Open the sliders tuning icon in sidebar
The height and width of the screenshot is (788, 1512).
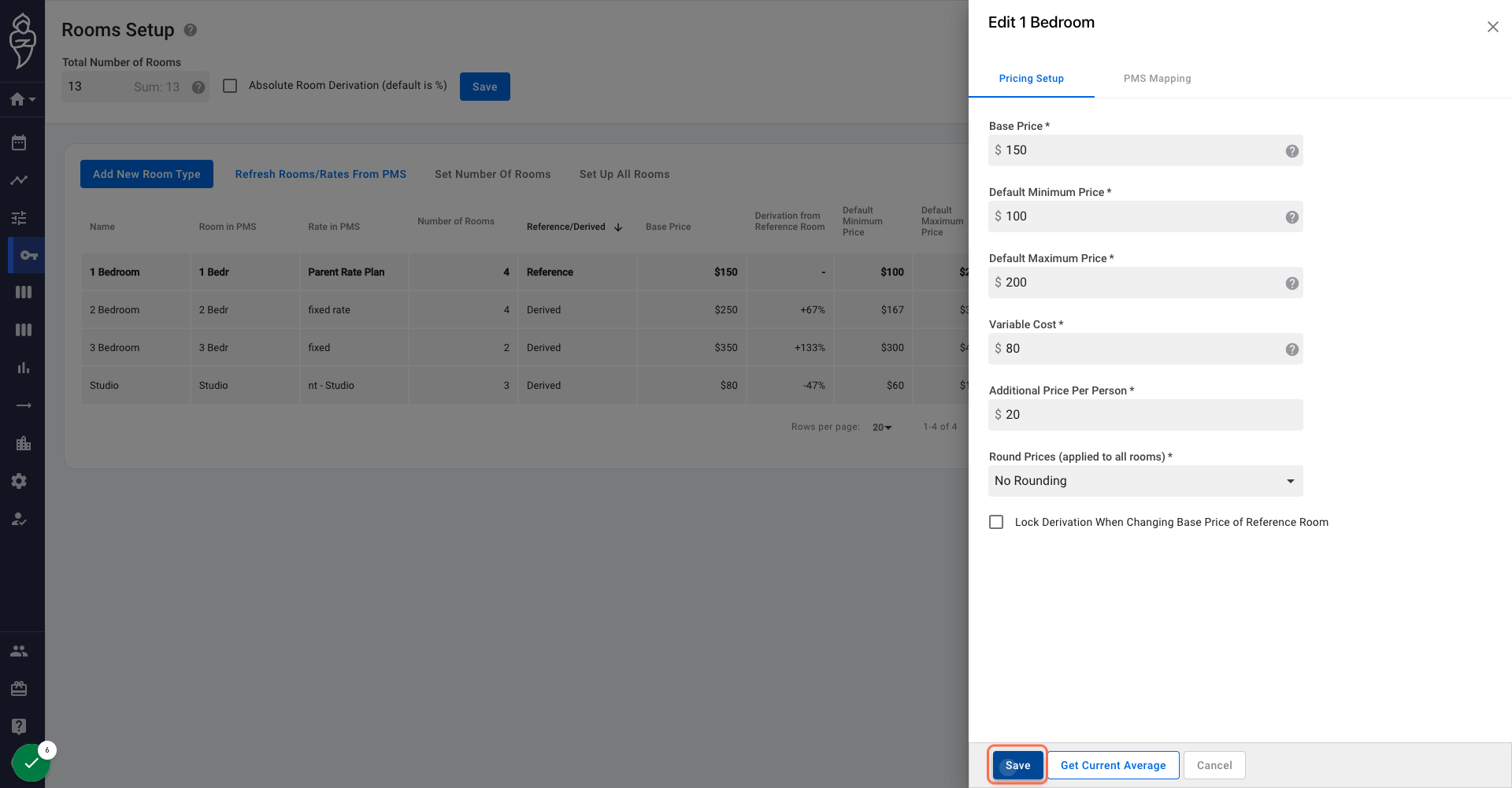tap(19, 218)
